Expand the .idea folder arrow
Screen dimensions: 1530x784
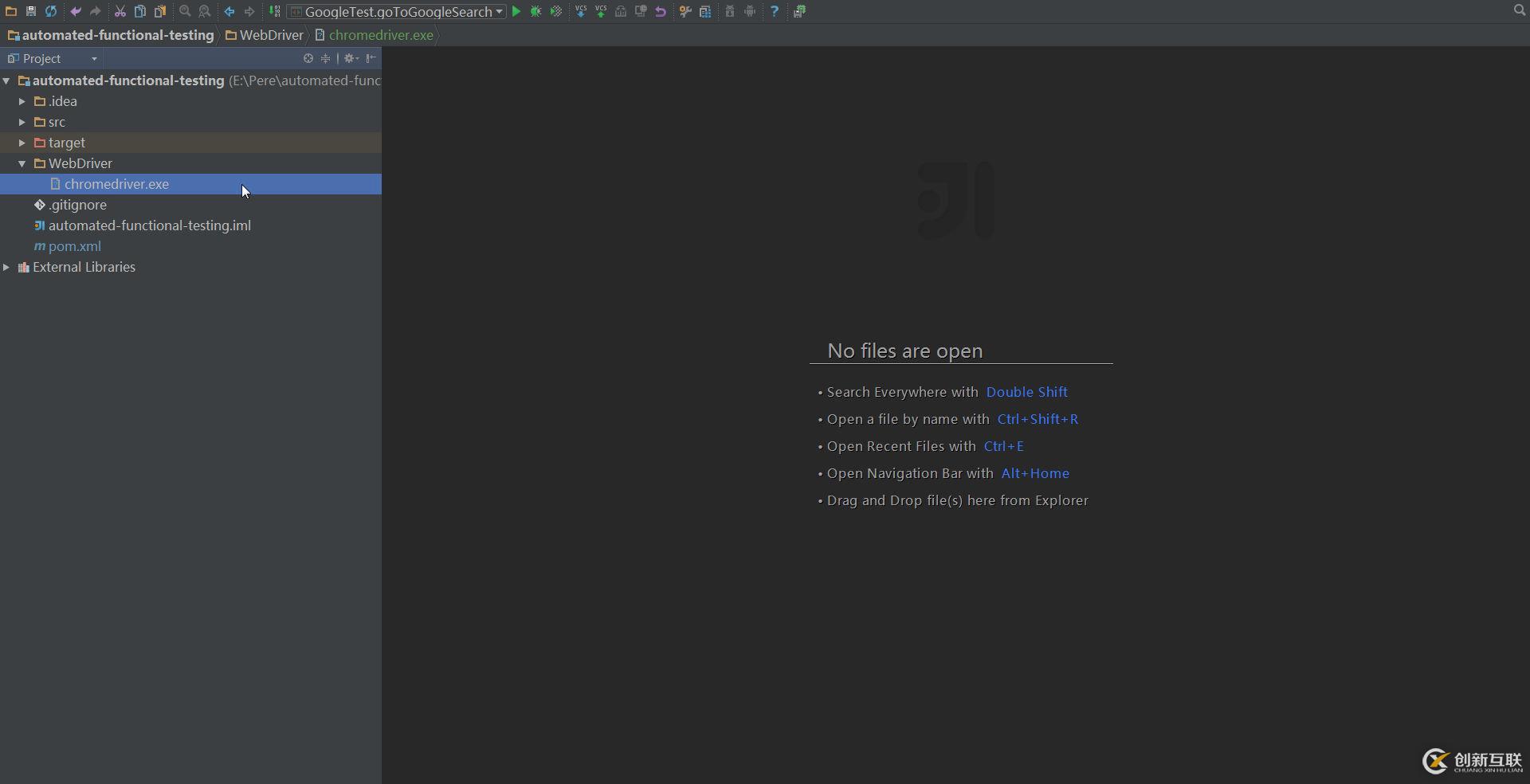(x=22, y=101)
